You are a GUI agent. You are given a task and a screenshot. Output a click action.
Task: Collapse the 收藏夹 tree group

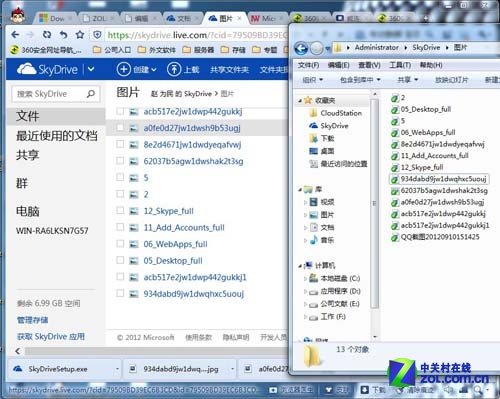tap(300, 100)
